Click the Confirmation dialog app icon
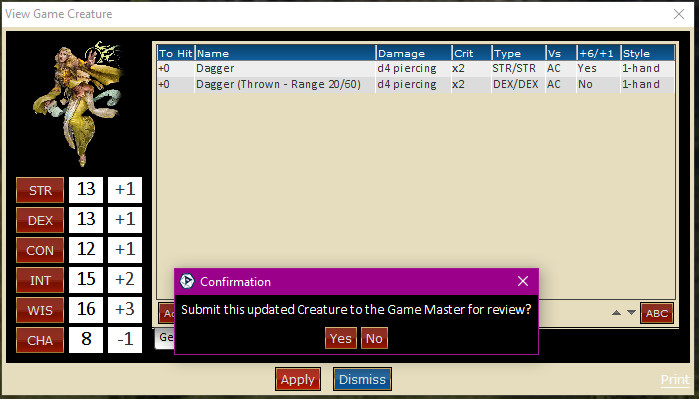 pyautogui.click(x=187, y=281)
